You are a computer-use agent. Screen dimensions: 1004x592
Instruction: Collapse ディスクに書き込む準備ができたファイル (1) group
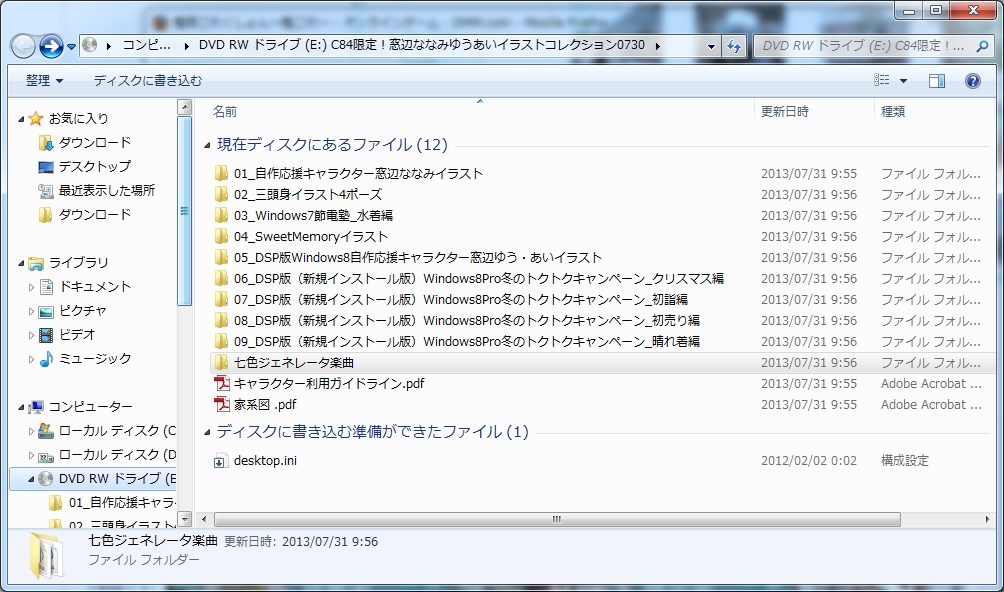(x=207, y=433)
